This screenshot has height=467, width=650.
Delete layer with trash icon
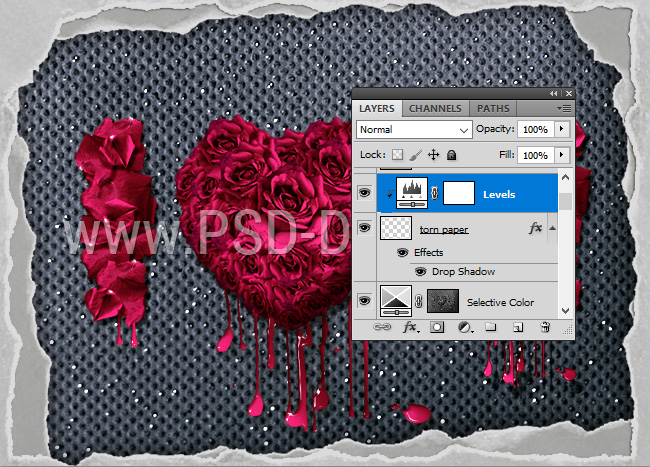coord(546,327)
